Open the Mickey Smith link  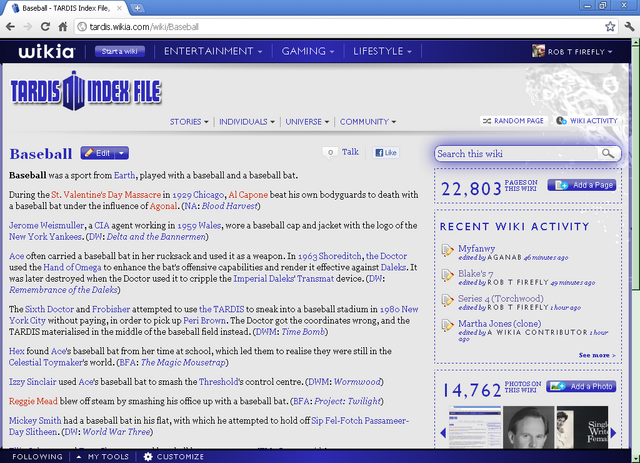35,421
